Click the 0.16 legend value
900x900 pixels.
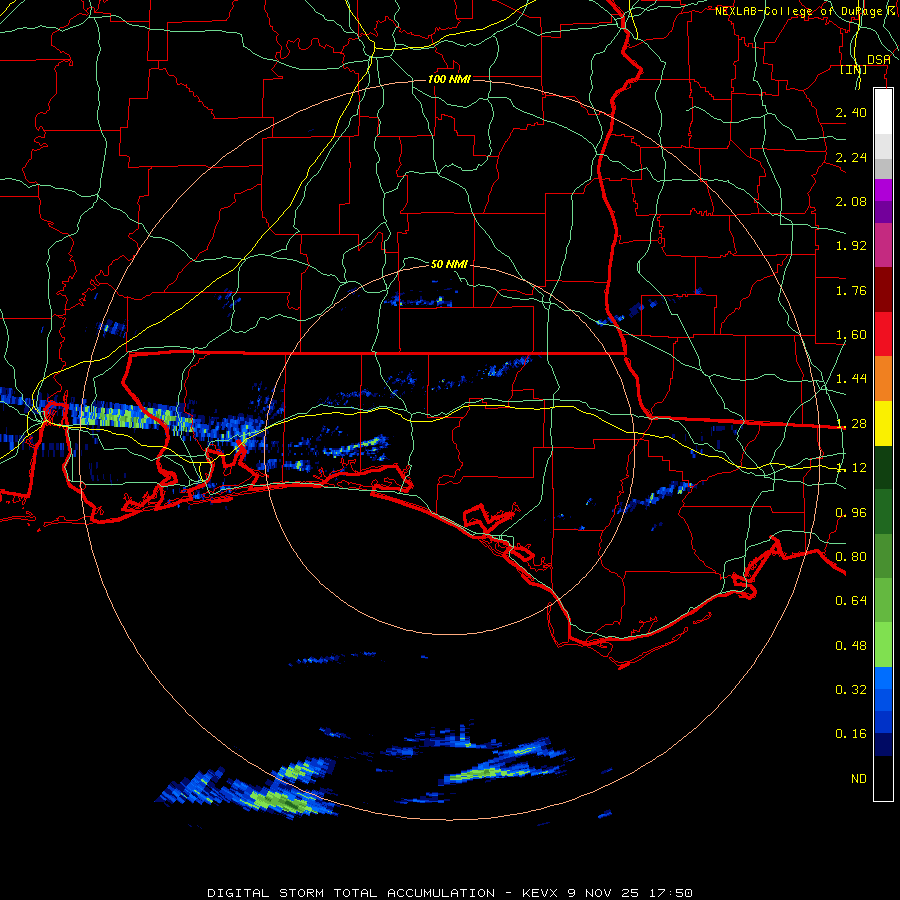click(x=851, y=734)
